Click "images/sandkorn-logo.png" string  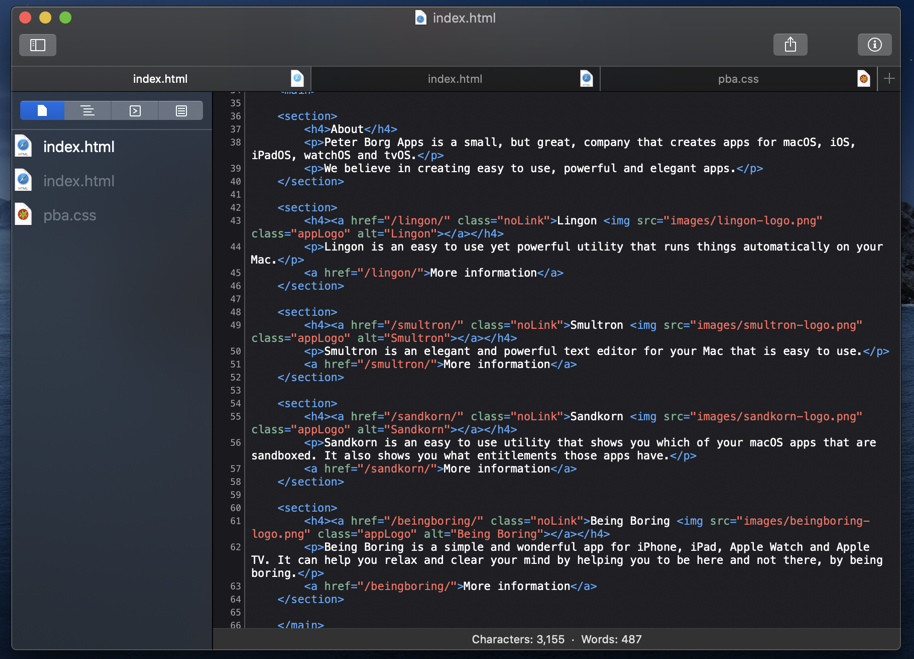pyautogui.click(x=776, y=417)
